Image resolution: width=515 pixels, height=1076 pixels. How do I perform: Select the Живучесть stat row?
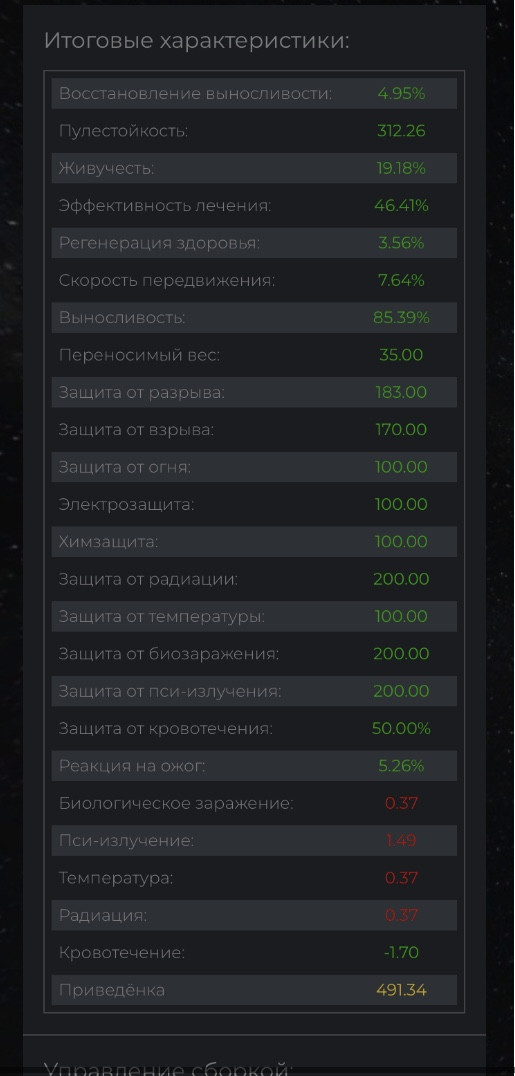point(254,168)
